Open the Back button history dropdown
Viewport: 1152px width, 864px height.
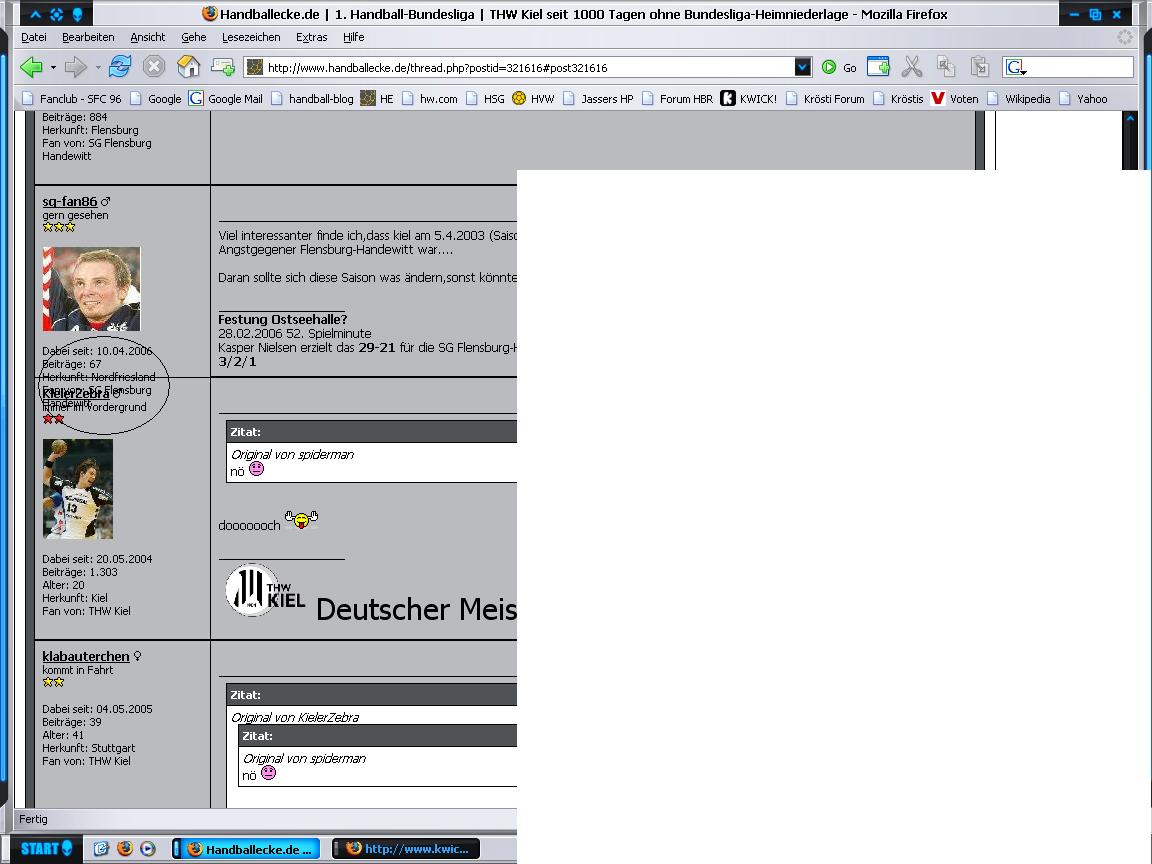(53, 67)
